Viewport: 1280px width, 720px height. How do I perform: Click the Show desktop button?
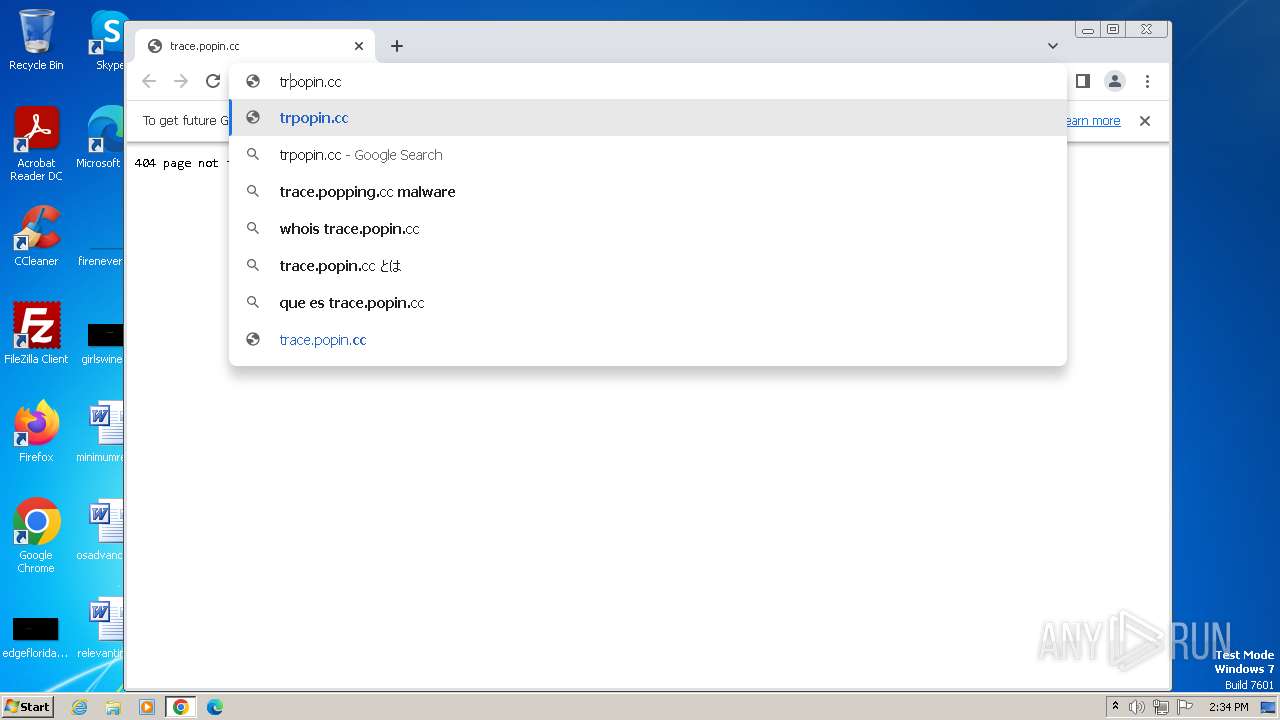coord(1268,707)
